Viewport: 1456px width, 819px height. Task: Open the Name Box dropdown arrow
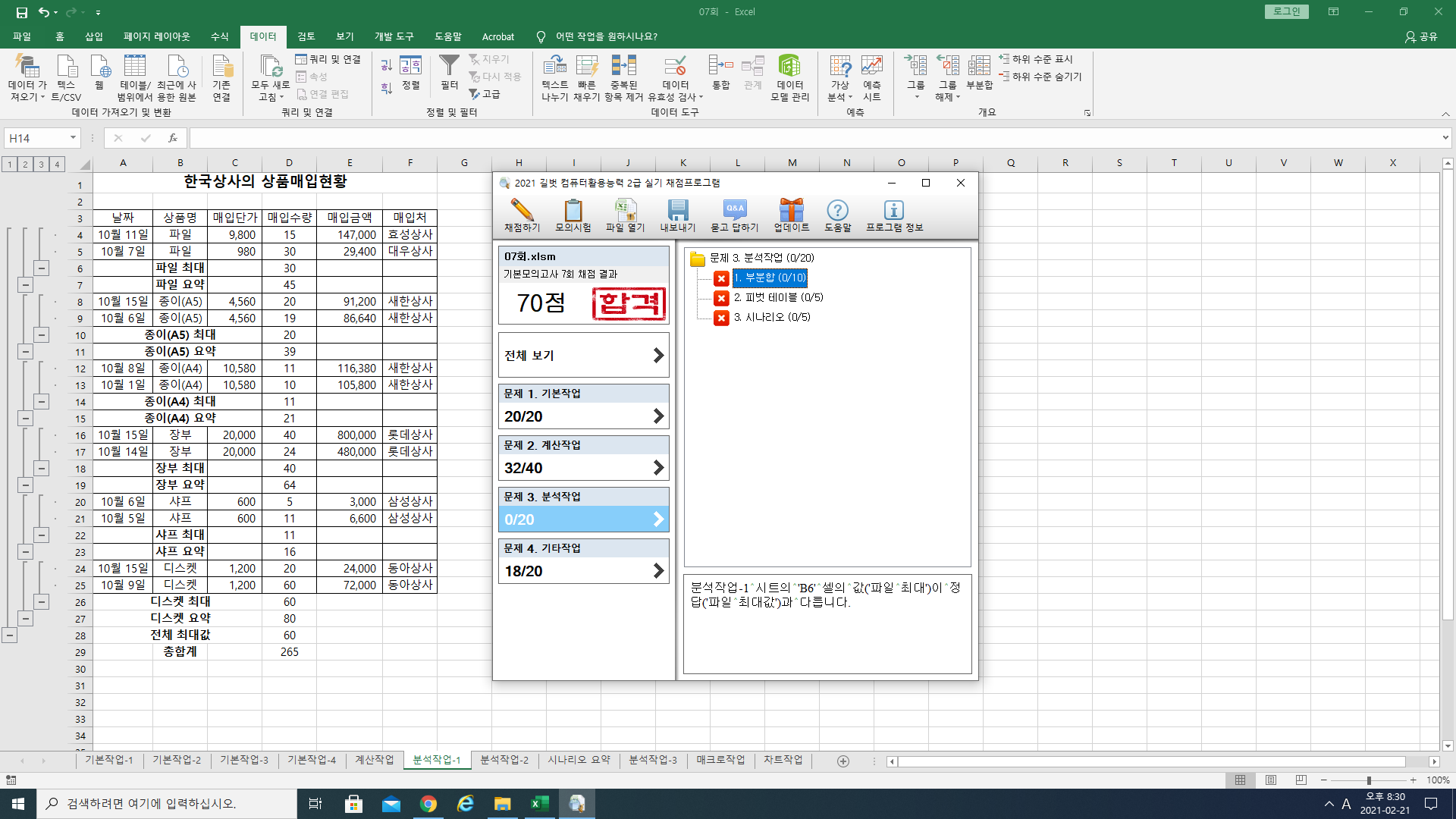pyautogui.click(x=73, y=138)
